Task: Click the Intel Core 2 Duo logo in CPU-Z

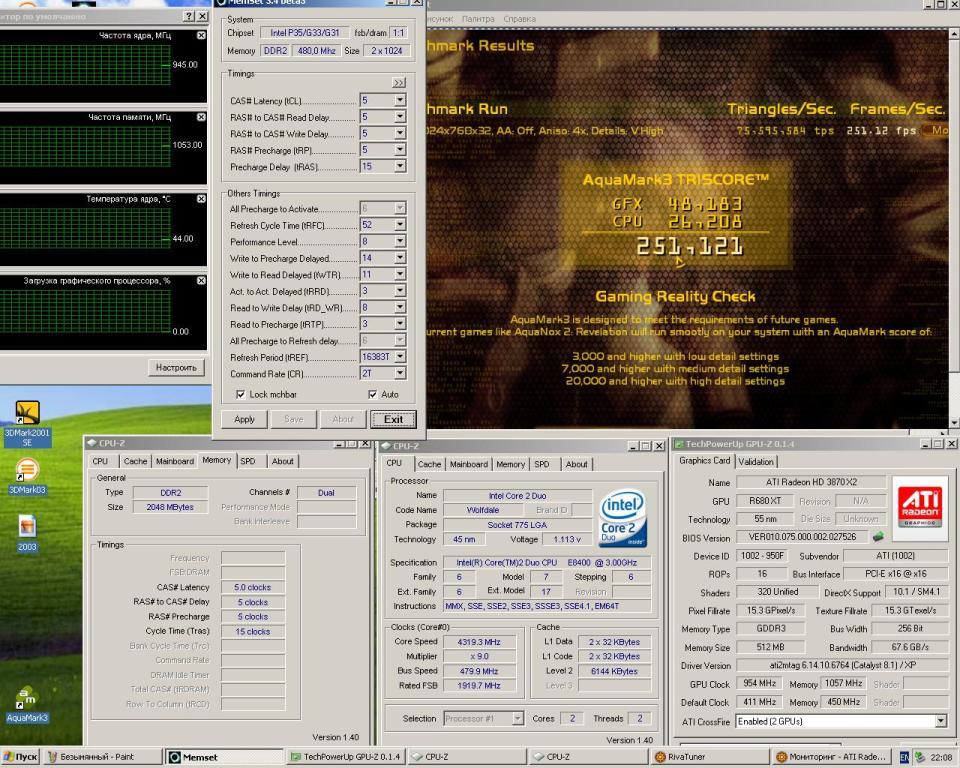Action: [623, 518]
